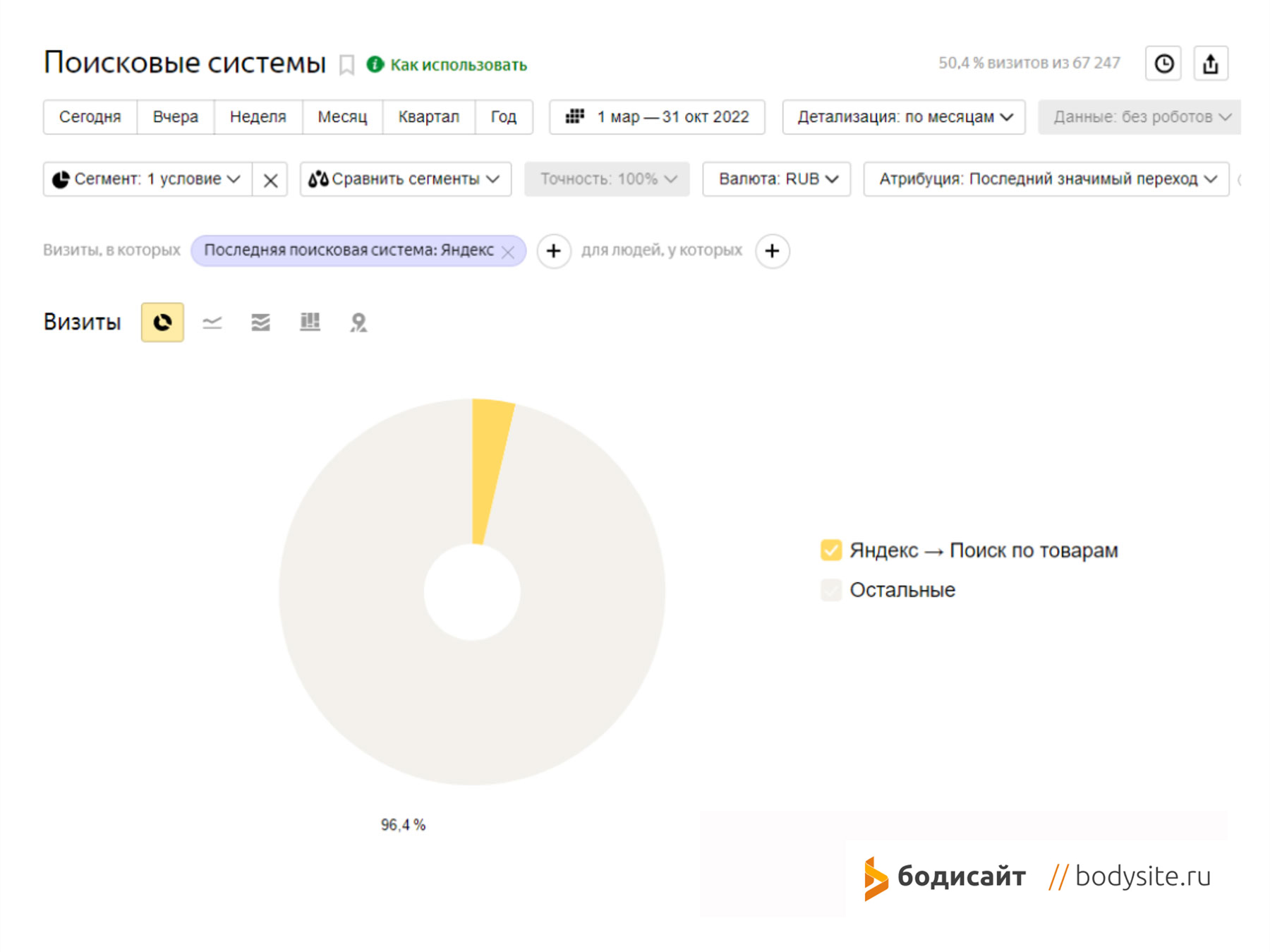Screen dimensions: 1270x952
Task: Select the Год period tab
Action: coord(504,116)
